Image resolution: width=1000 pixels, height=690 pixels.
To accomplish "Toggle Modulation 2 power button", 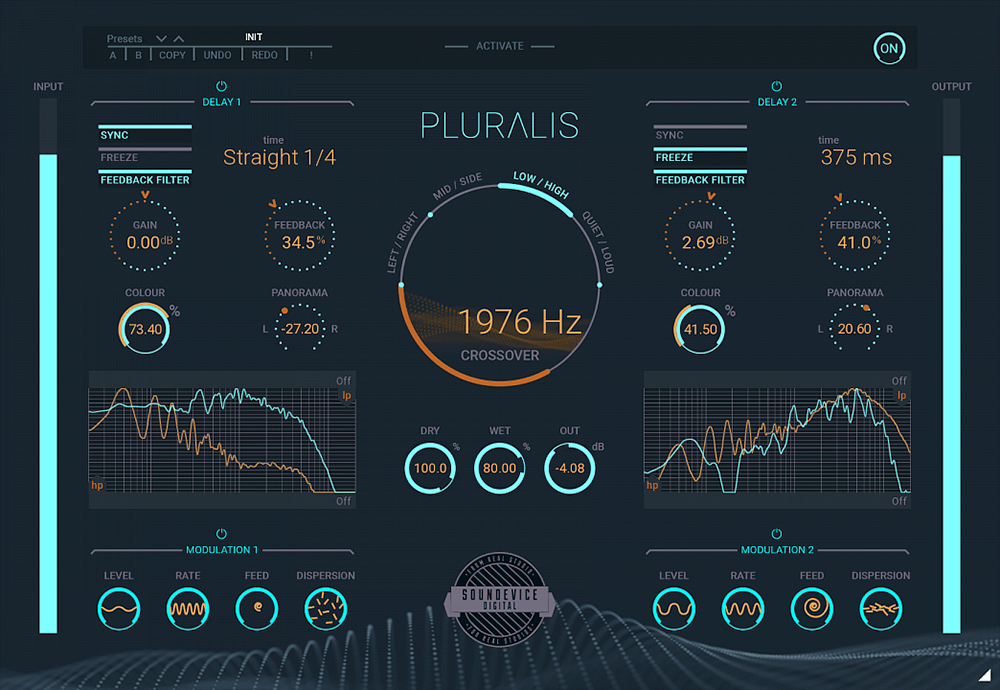I will click(776, 534).
